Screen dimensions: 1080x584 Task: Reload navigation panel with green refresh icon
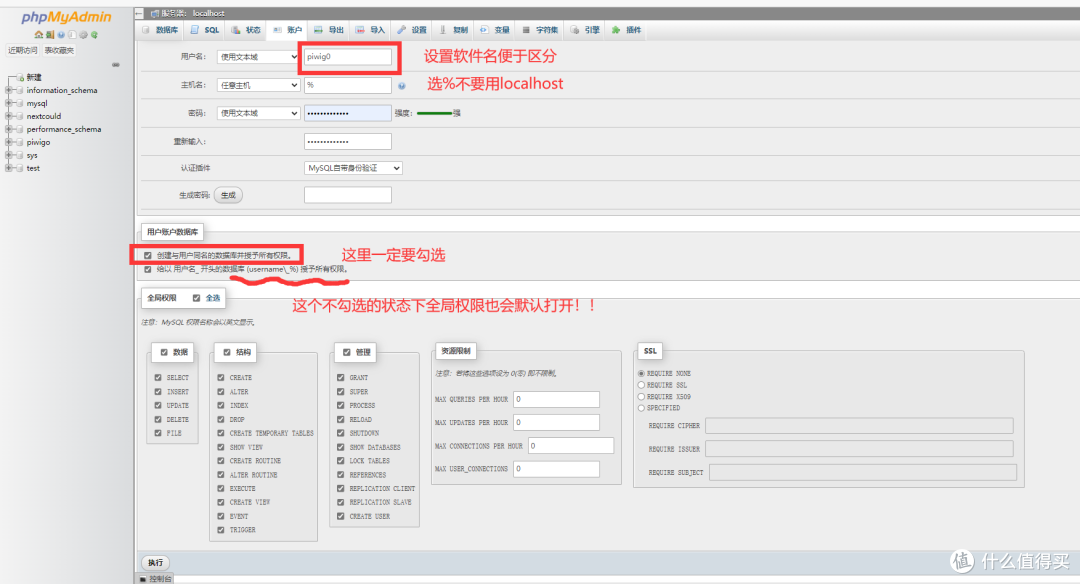[x=94, y=34]
